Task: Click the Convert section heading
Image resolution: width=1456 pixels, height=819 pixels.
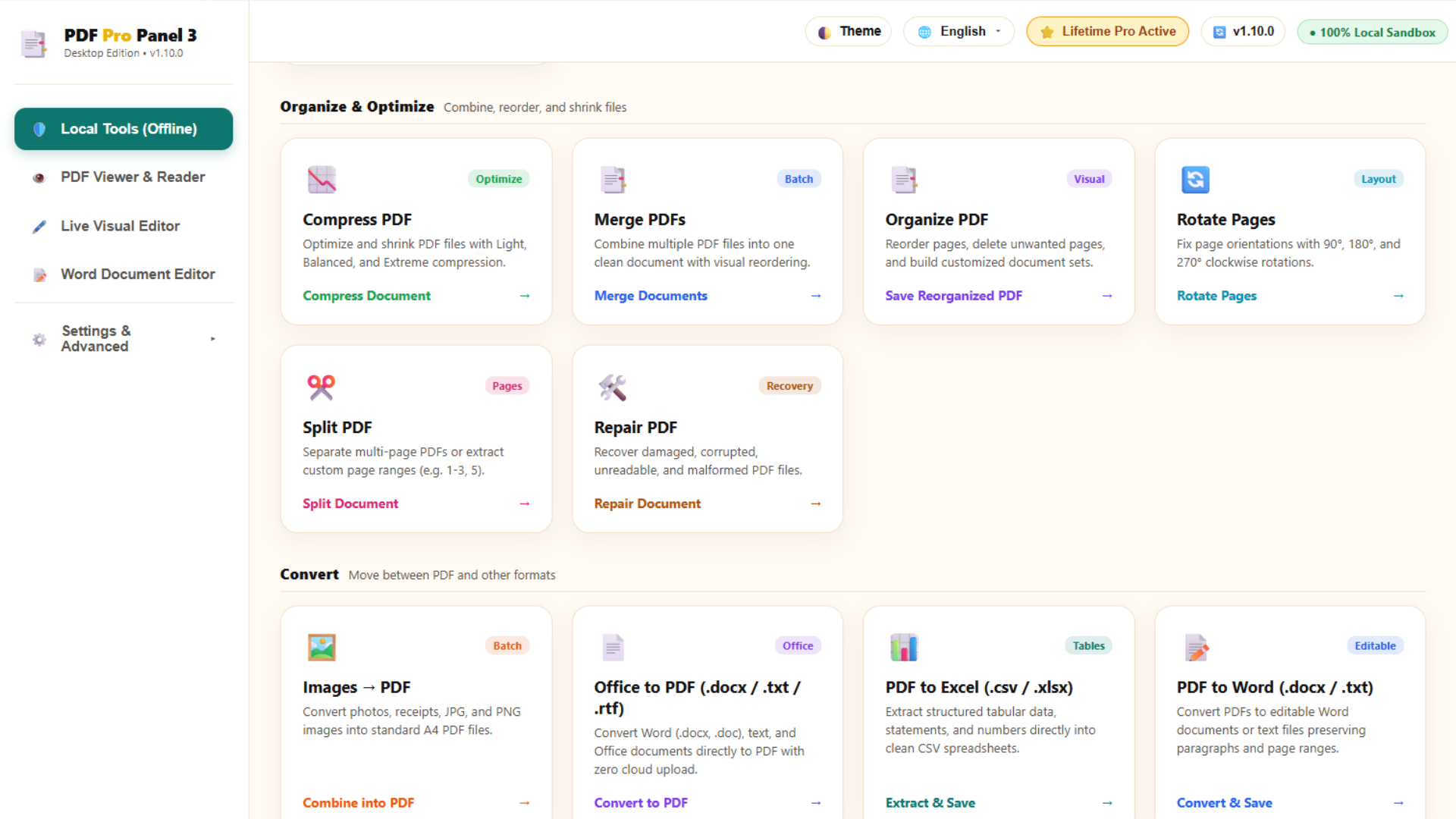Action: (x=309, y=575)
